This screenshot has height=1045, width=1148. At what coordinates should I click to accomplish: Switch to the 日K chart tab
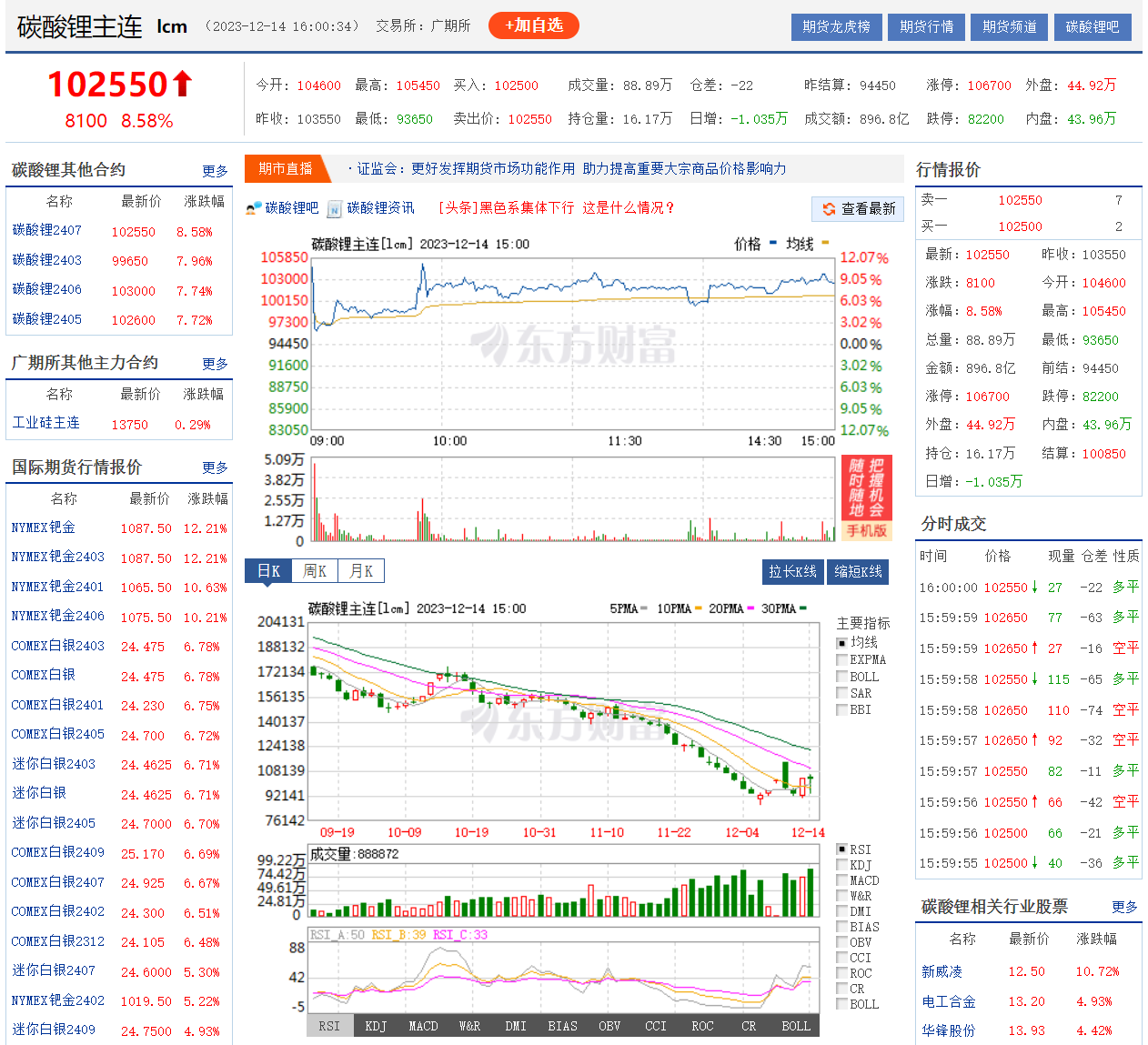tap(268, 571)
